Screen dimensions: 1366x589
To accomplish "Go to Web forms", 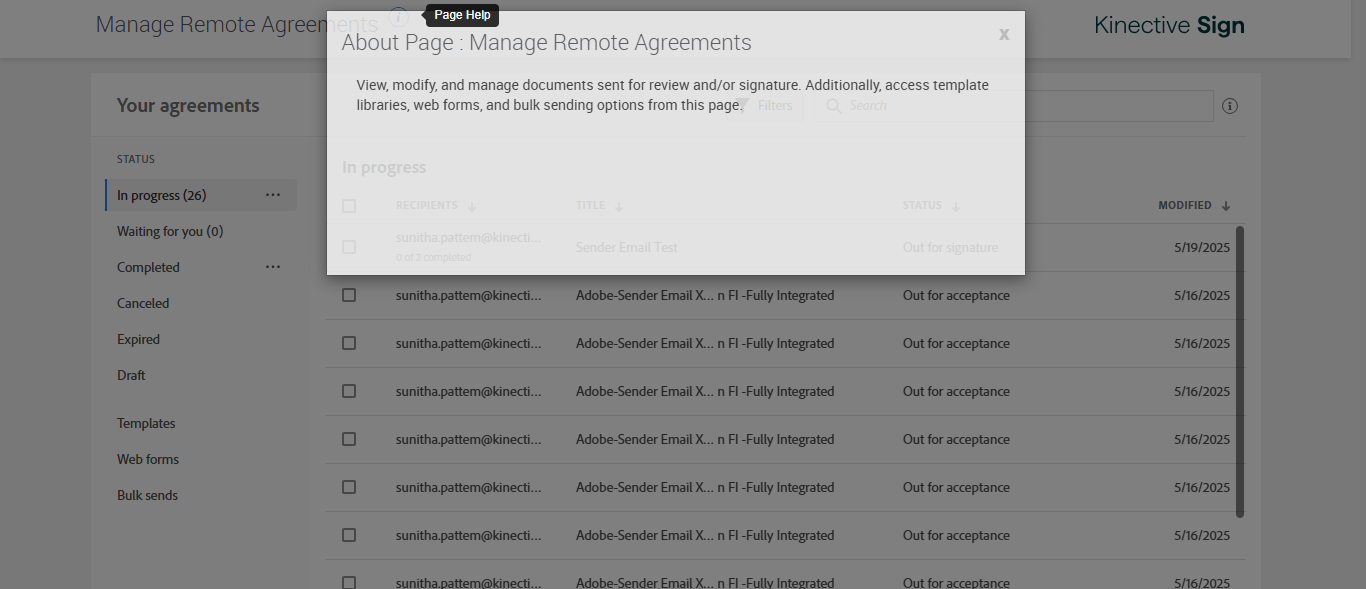I will tap(148, 459).
